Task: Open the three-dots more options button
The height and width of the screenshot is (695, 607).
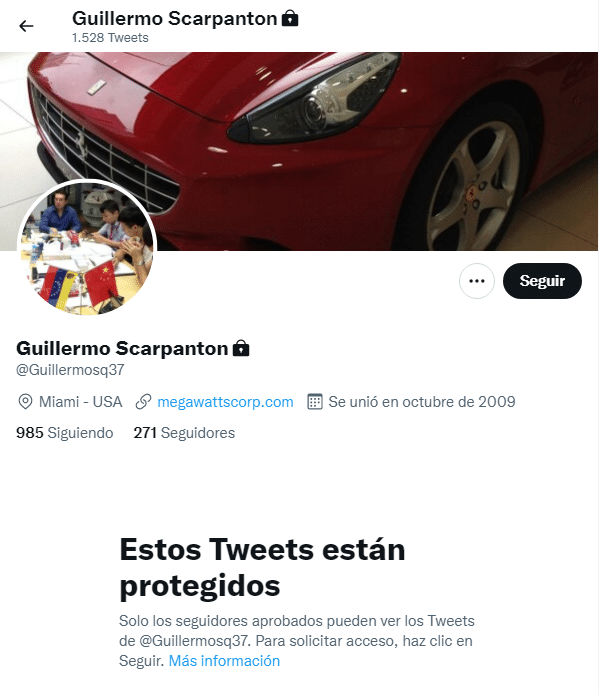Action: (477, 281)
